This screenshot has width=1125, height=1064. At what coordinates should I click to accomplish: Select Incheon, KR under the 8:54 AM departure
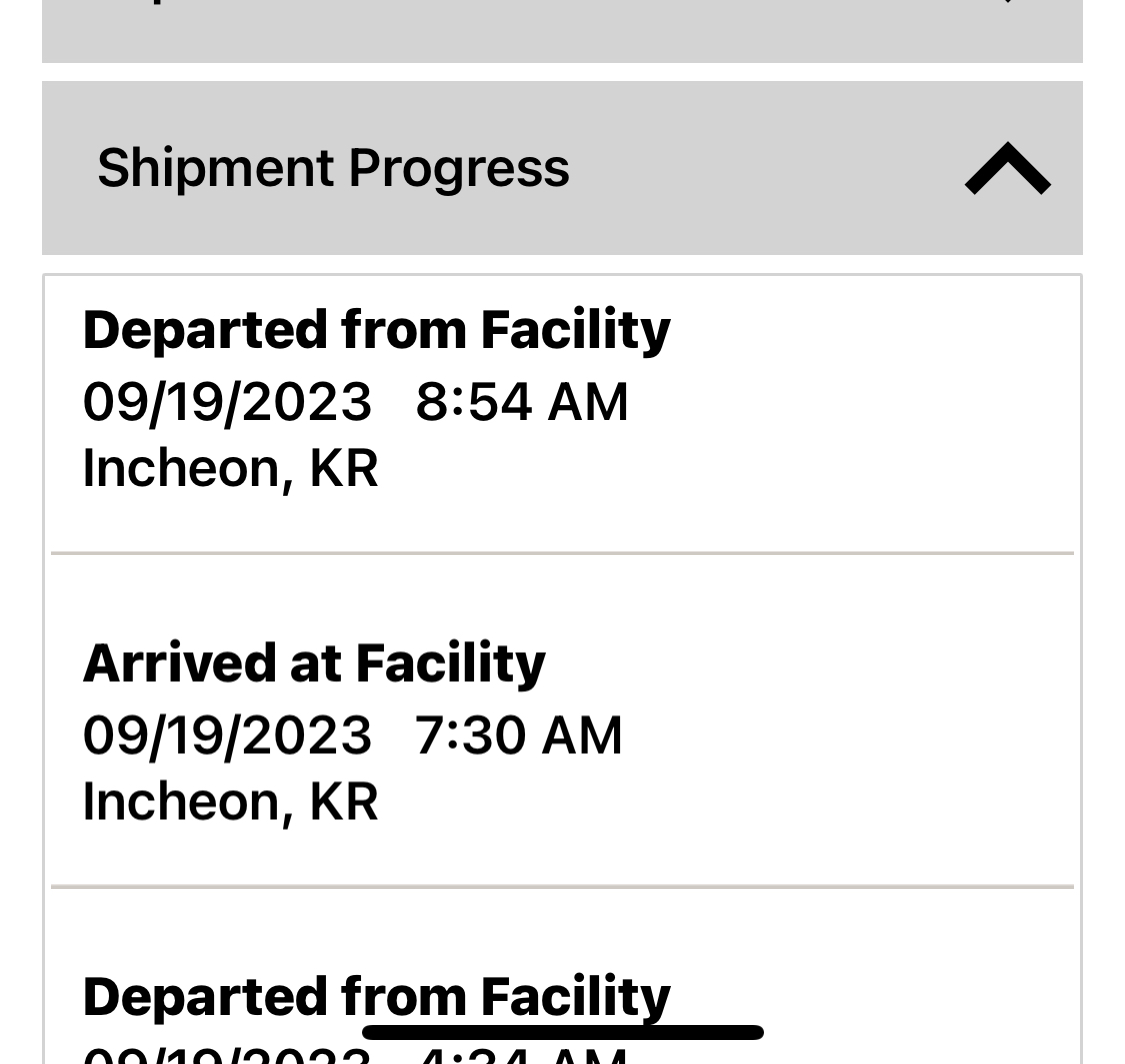click(x=230, y=469)
